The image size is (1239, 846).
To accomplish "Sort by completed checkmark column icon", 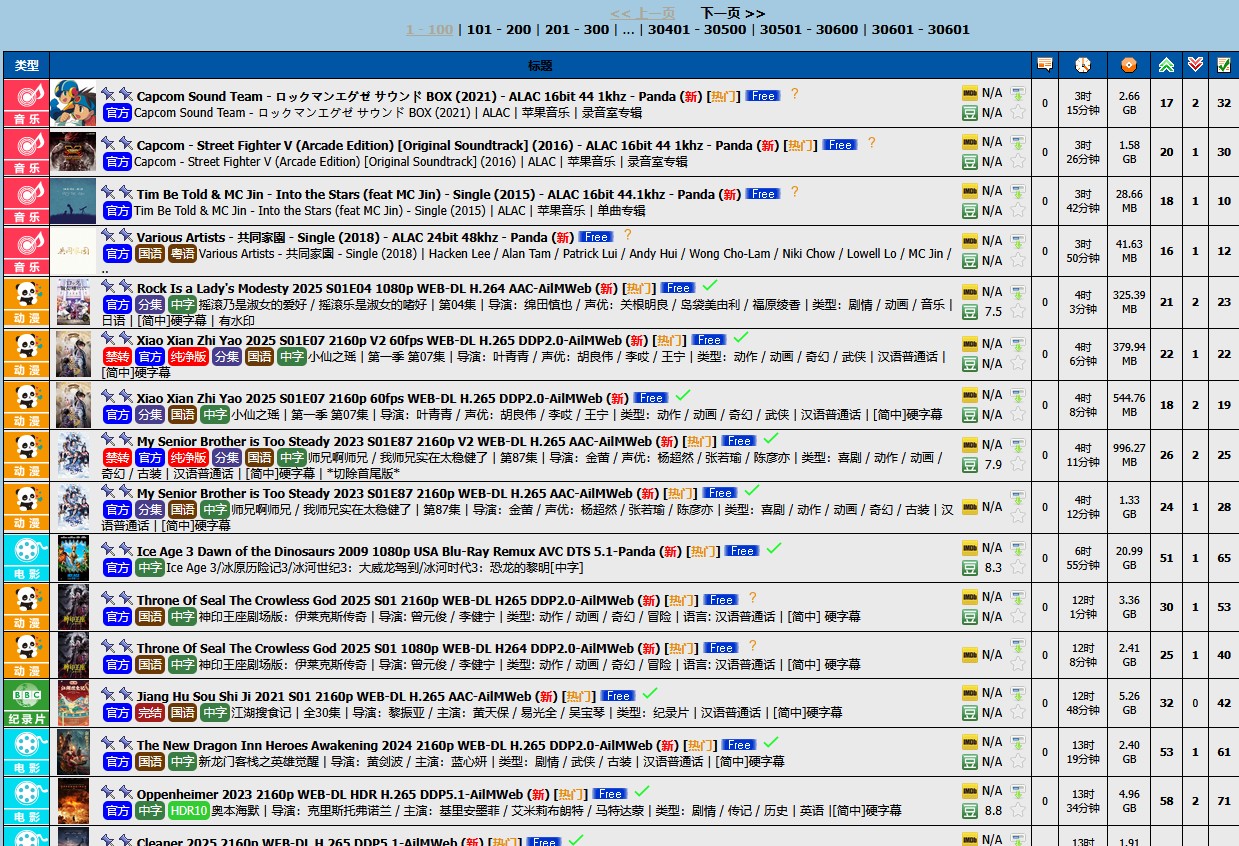I will pyautogui.click(x=1224, y=65).
